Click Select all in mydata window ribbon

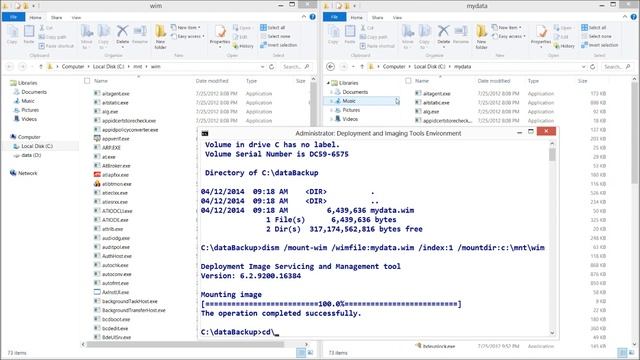point(594,27)
